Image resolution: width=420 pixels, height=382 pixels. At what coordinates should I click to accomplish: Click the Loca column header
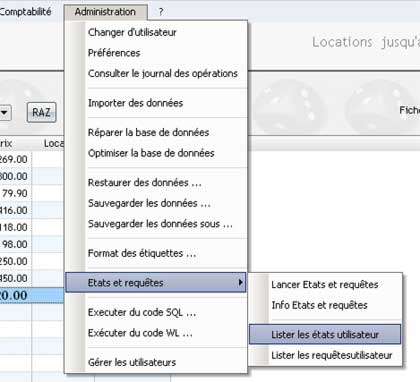click(x=53, y=144)
